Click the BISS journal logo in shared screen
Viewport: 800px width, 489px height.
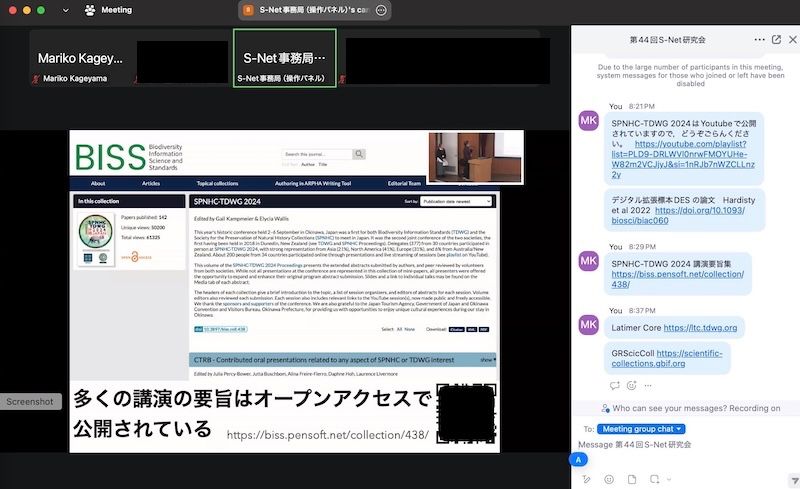pyautogui.click(x=129, y=157)
